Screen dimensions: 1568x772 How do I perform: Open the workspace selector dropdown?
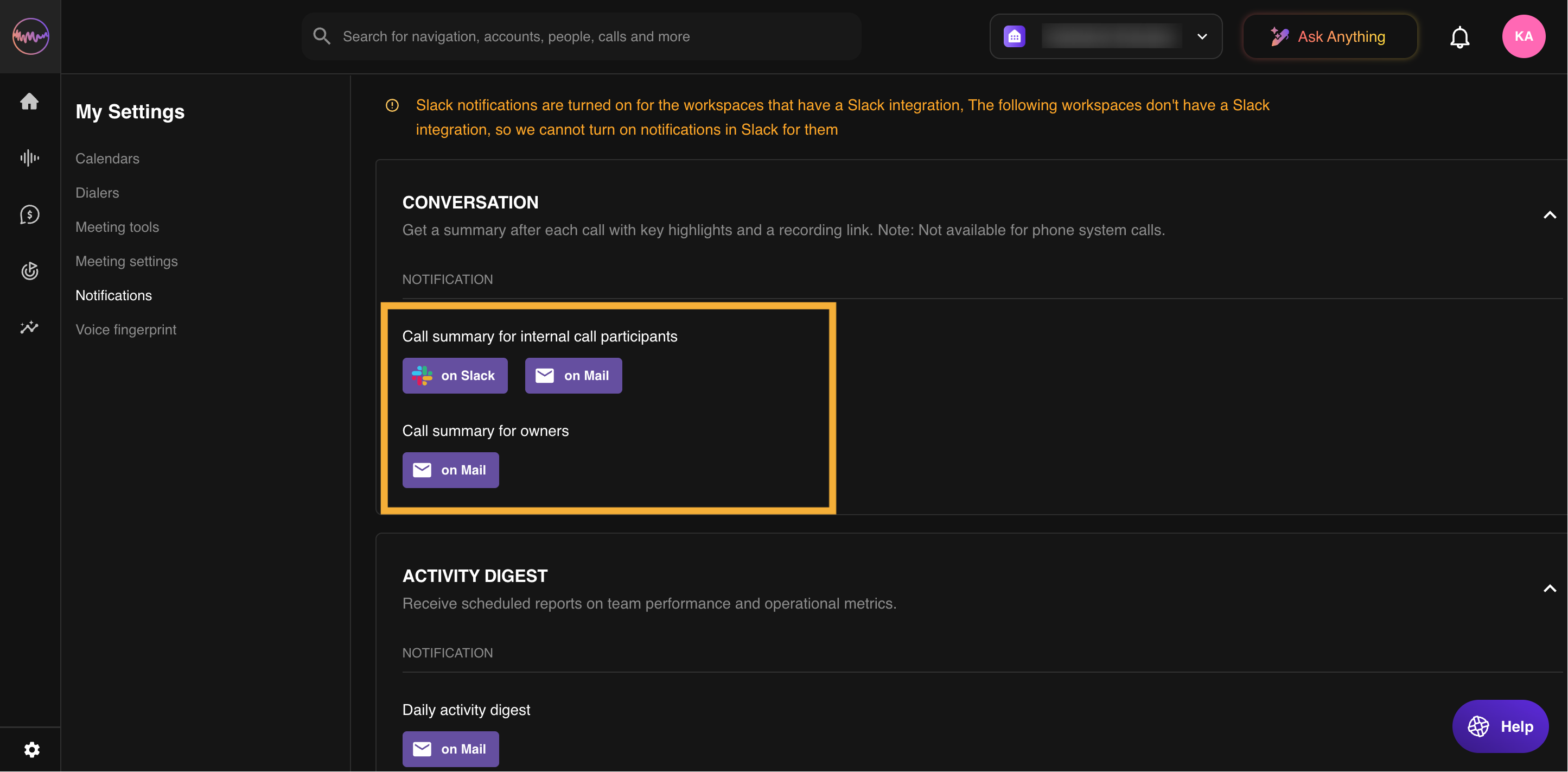[1105, 36]
